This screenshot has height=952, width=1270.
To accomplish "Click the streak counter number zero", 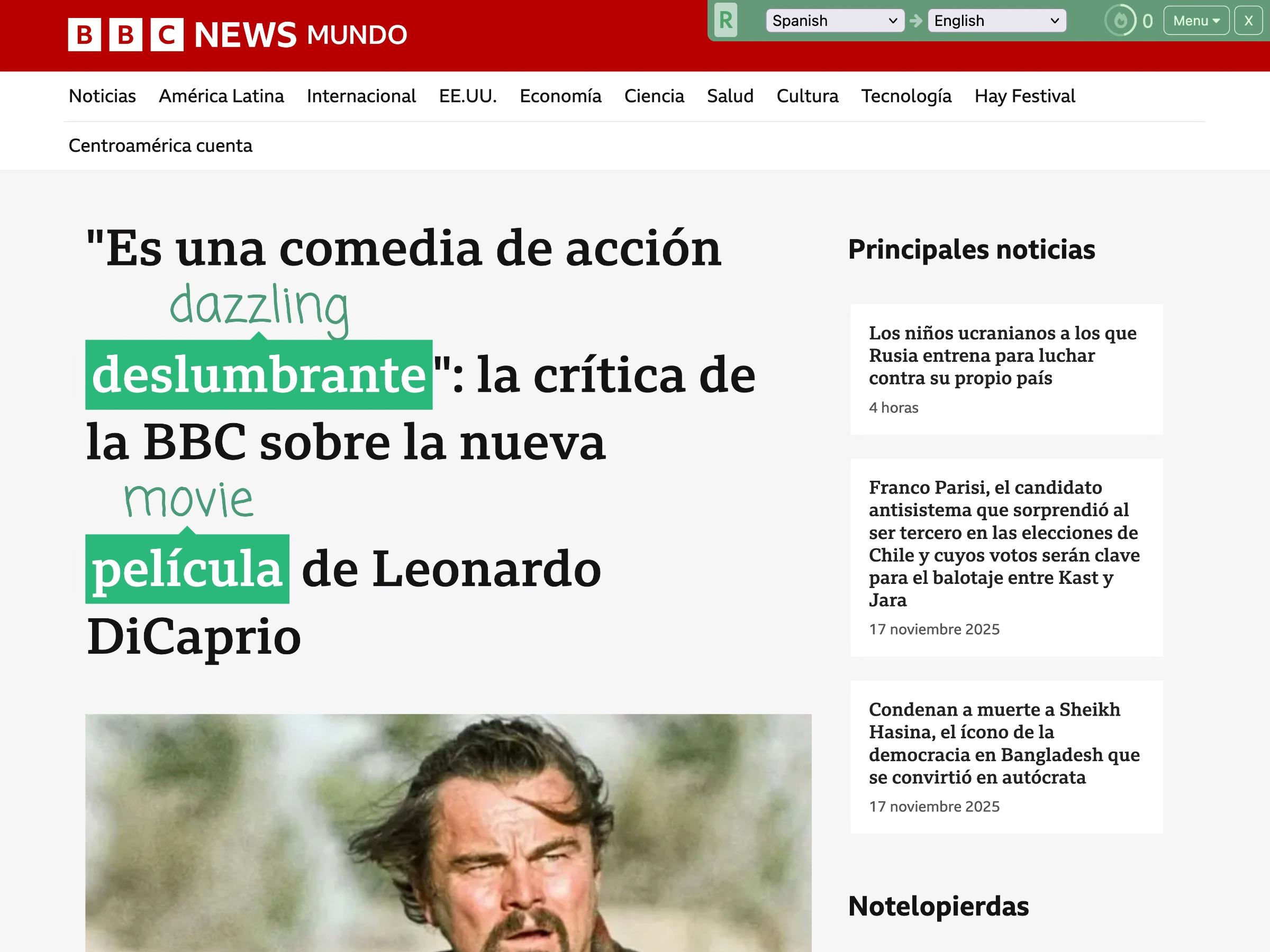I will coord(1147,21).
